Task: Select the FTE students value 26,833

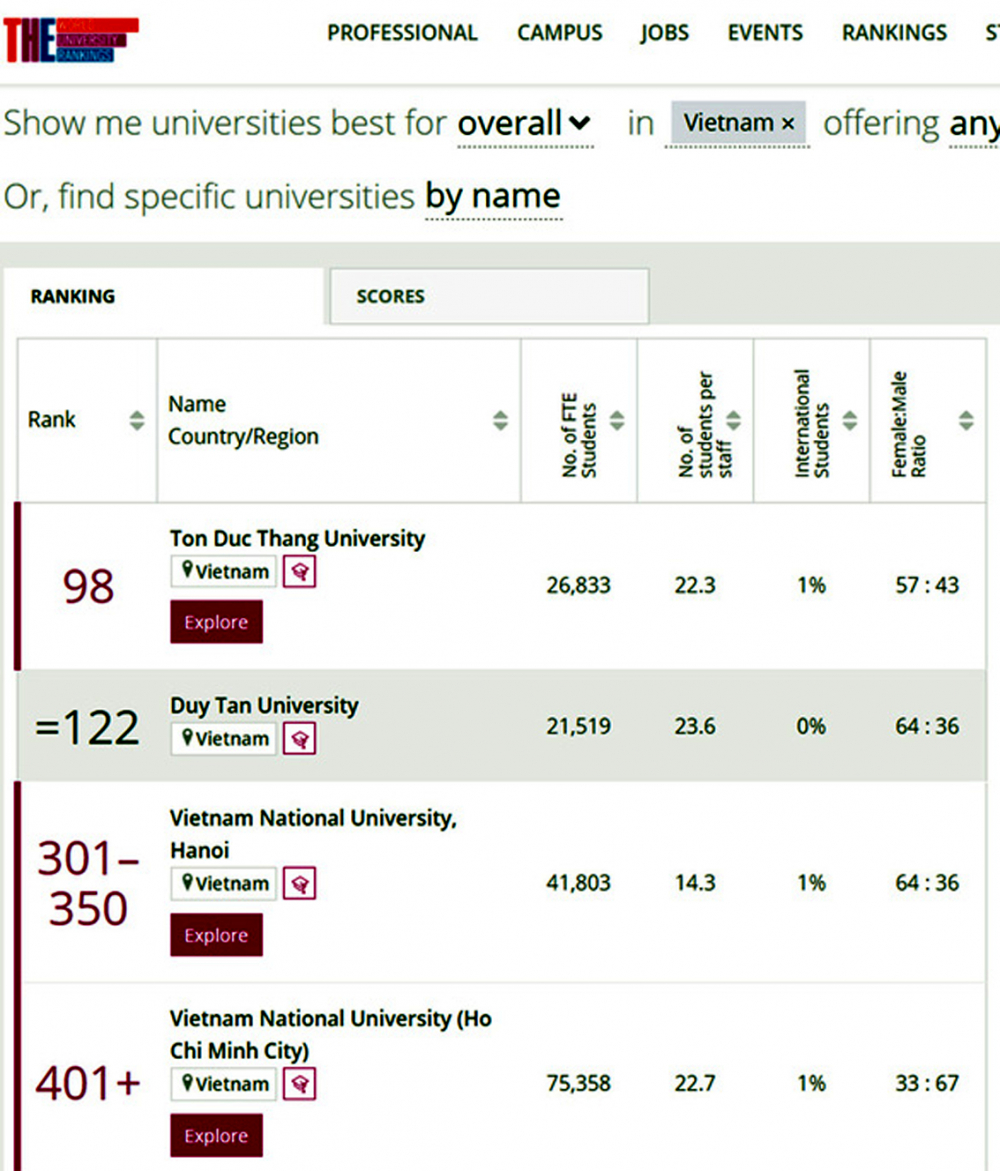Action: pyautogui.click(x=579, y=586)
